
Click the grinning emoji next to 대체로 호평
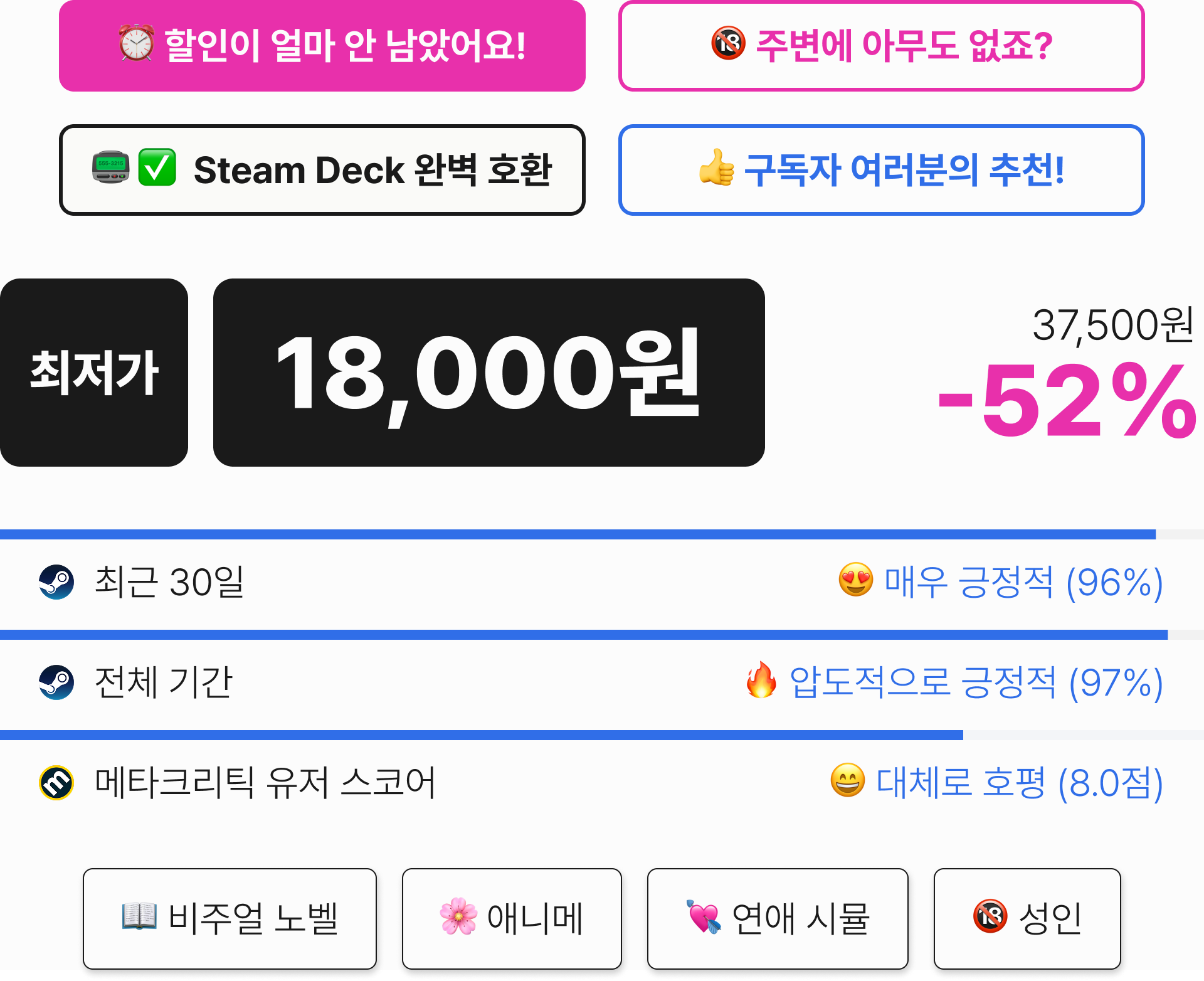pyautogui.click(x=848, y=780)
